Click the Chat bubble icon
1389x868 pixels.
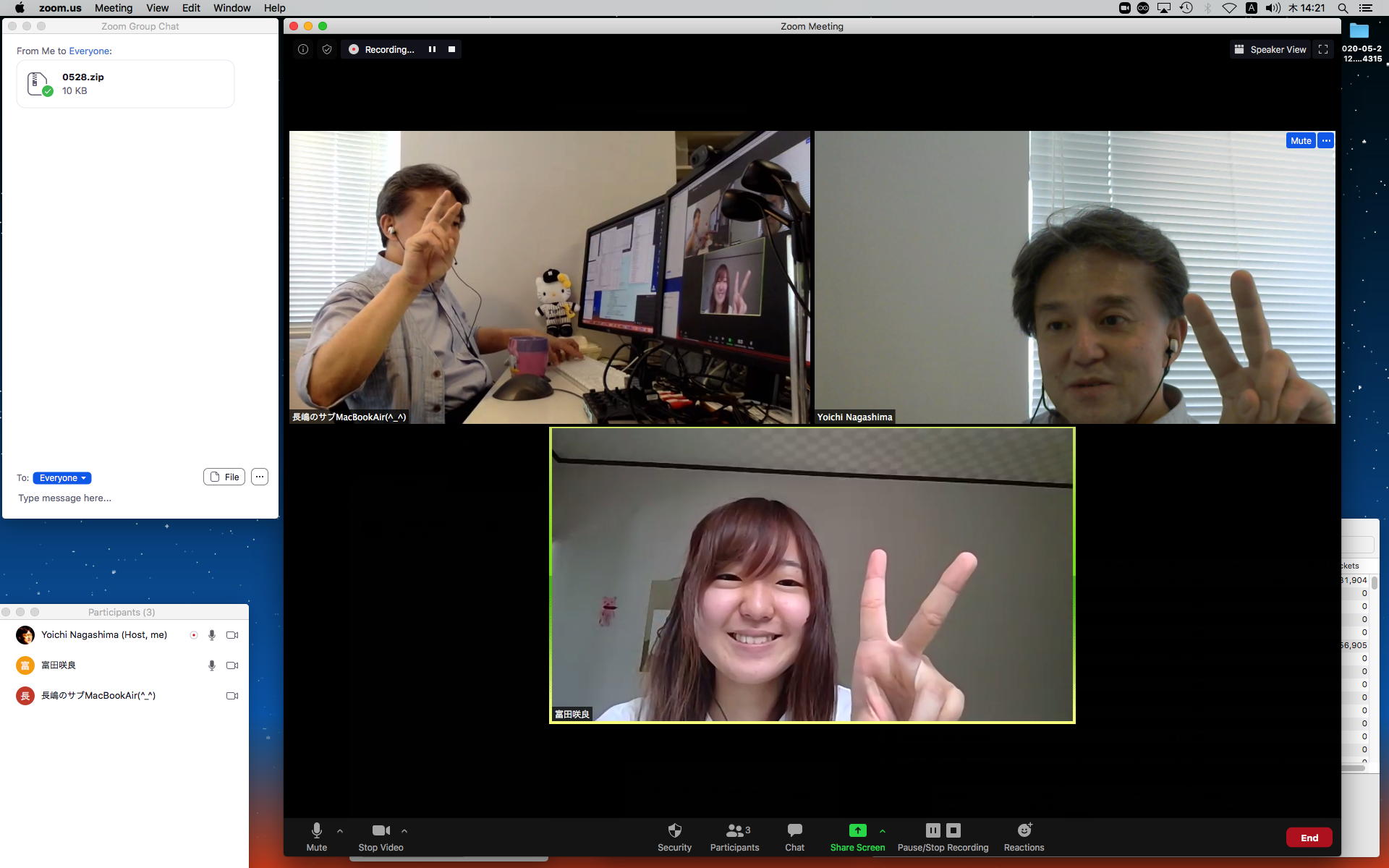coord(794,831)
